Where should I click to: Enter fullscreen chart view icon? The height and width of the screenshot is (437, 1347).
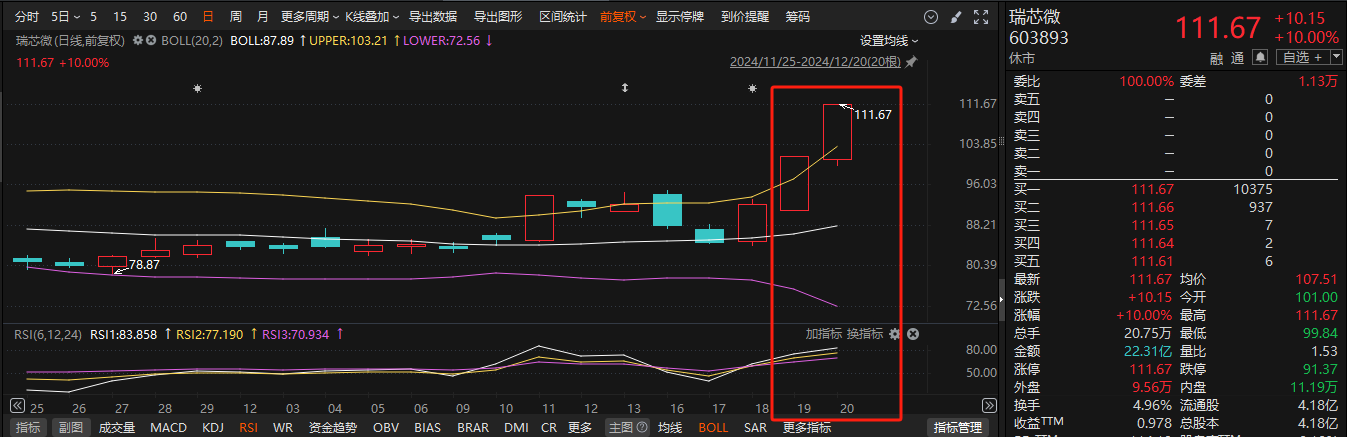[980, 17]
